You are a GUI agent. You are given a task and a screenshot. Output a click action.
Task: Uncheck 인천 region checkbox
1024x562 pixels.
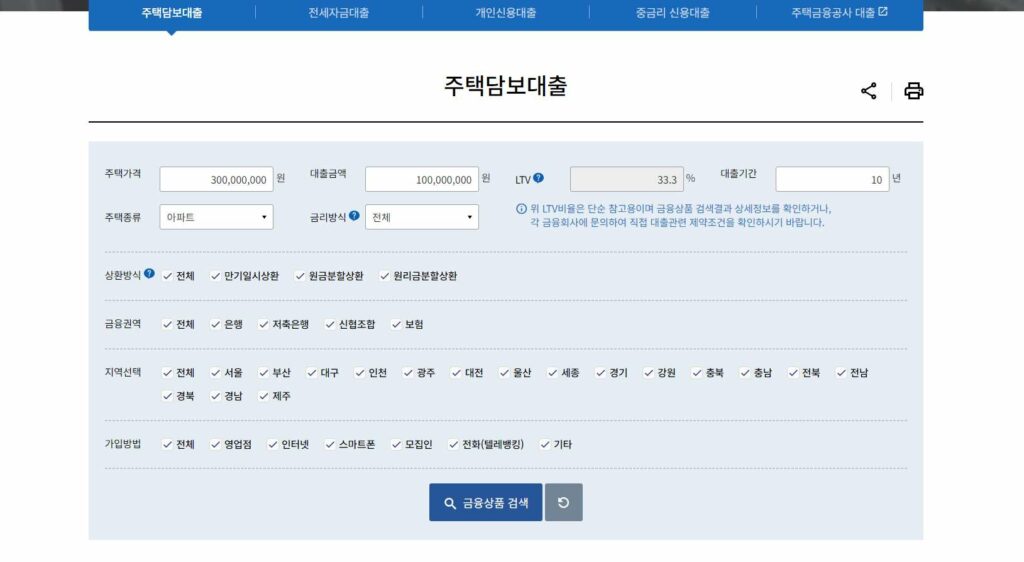tap(360, 373)
